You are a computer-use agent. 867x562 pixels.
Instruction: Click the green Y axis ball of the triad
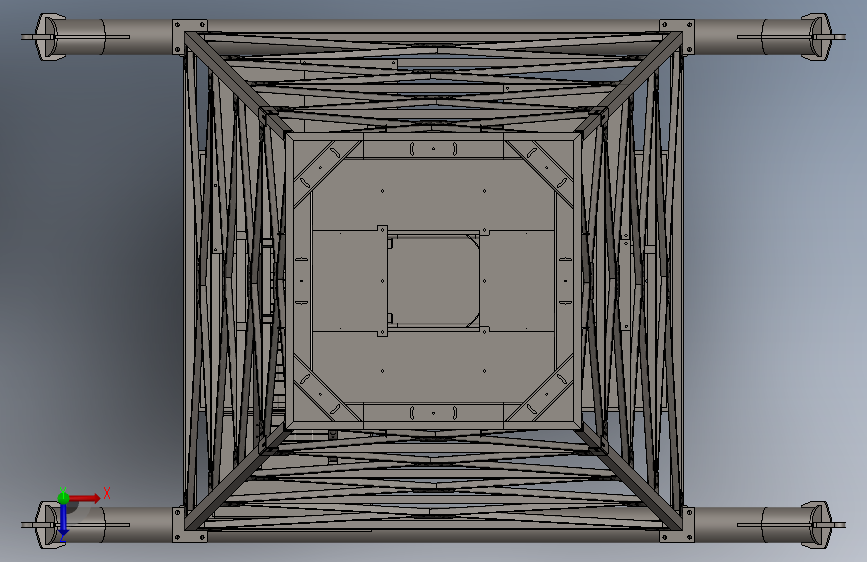pyautogui.click(x=63, y=498)
